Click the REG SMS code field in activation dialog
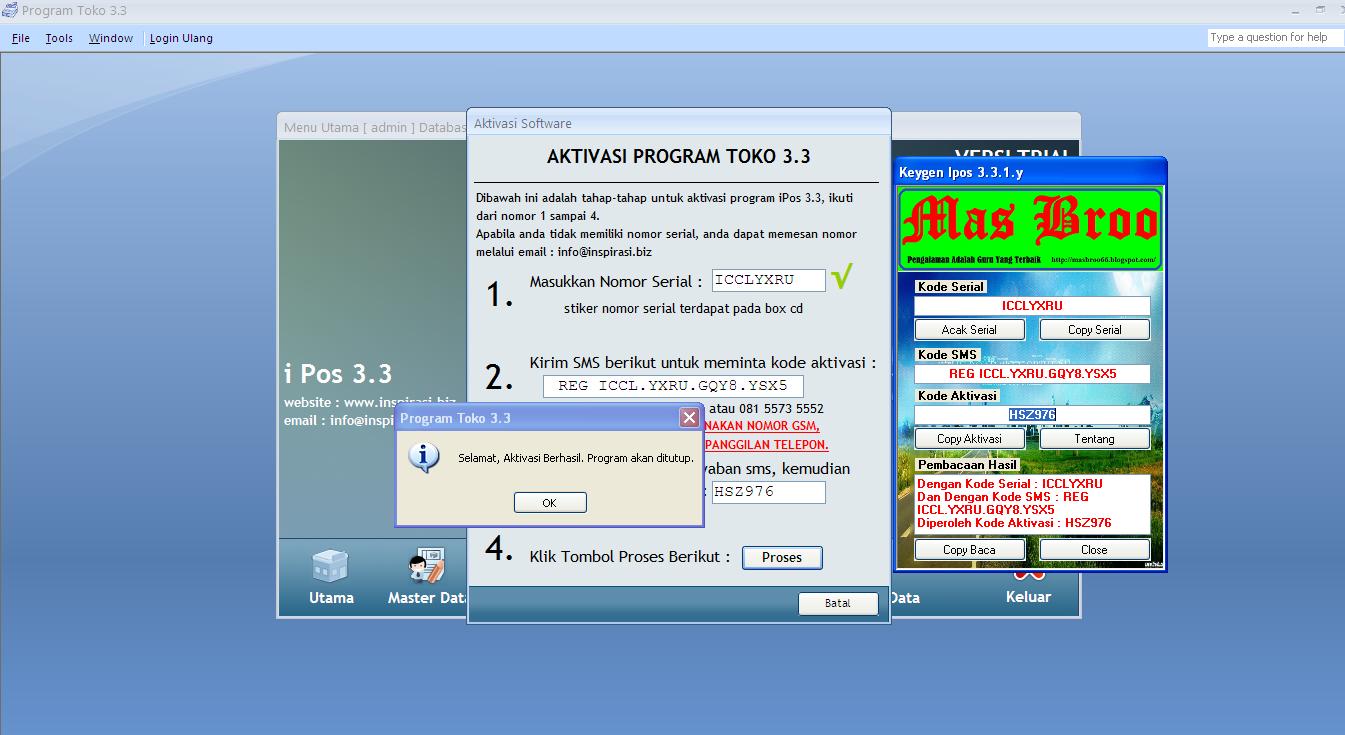 [673, 386]
